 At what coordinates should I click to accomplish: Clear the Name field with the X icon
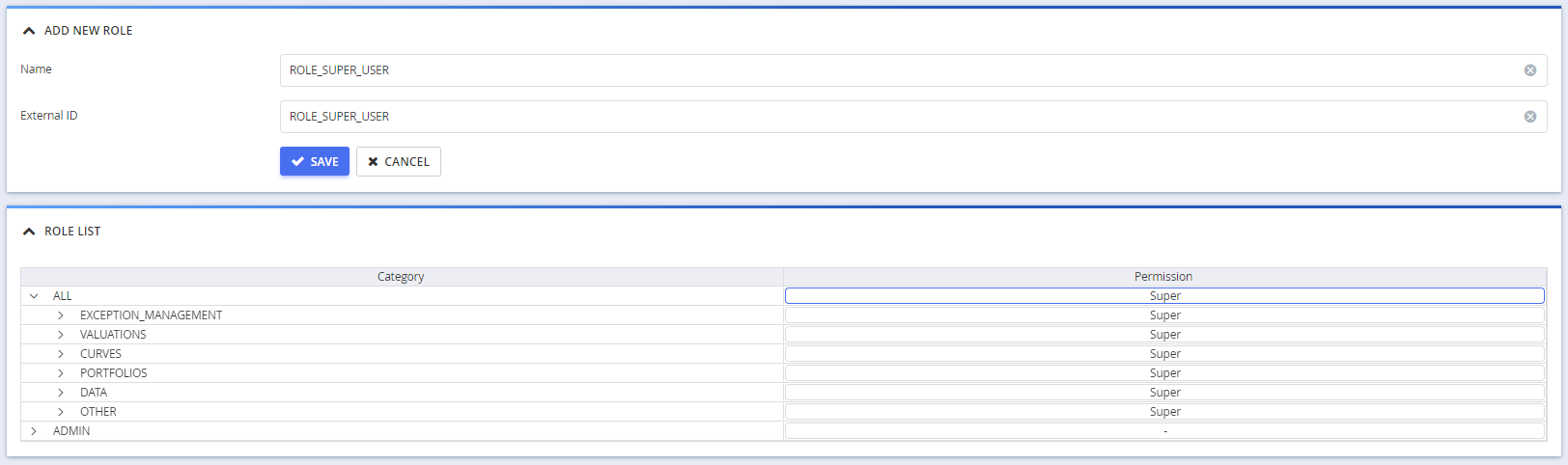(1530, 70)
